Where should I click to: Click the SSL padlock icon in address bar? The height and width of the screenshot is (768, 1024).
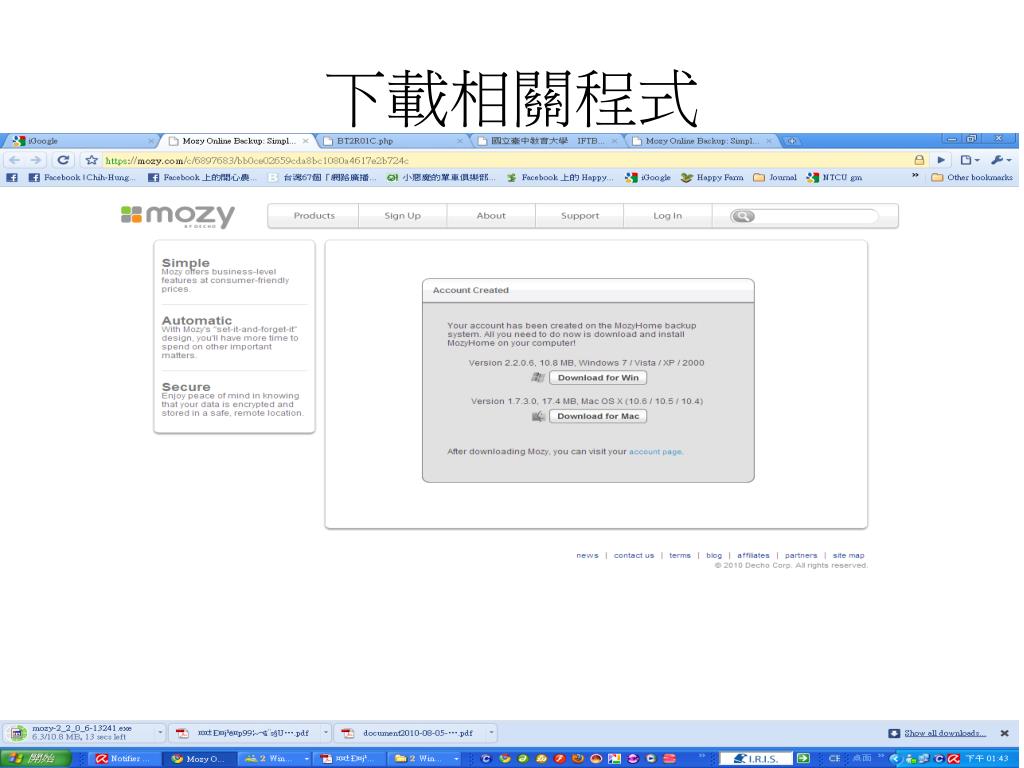click(x=919, y=160)
